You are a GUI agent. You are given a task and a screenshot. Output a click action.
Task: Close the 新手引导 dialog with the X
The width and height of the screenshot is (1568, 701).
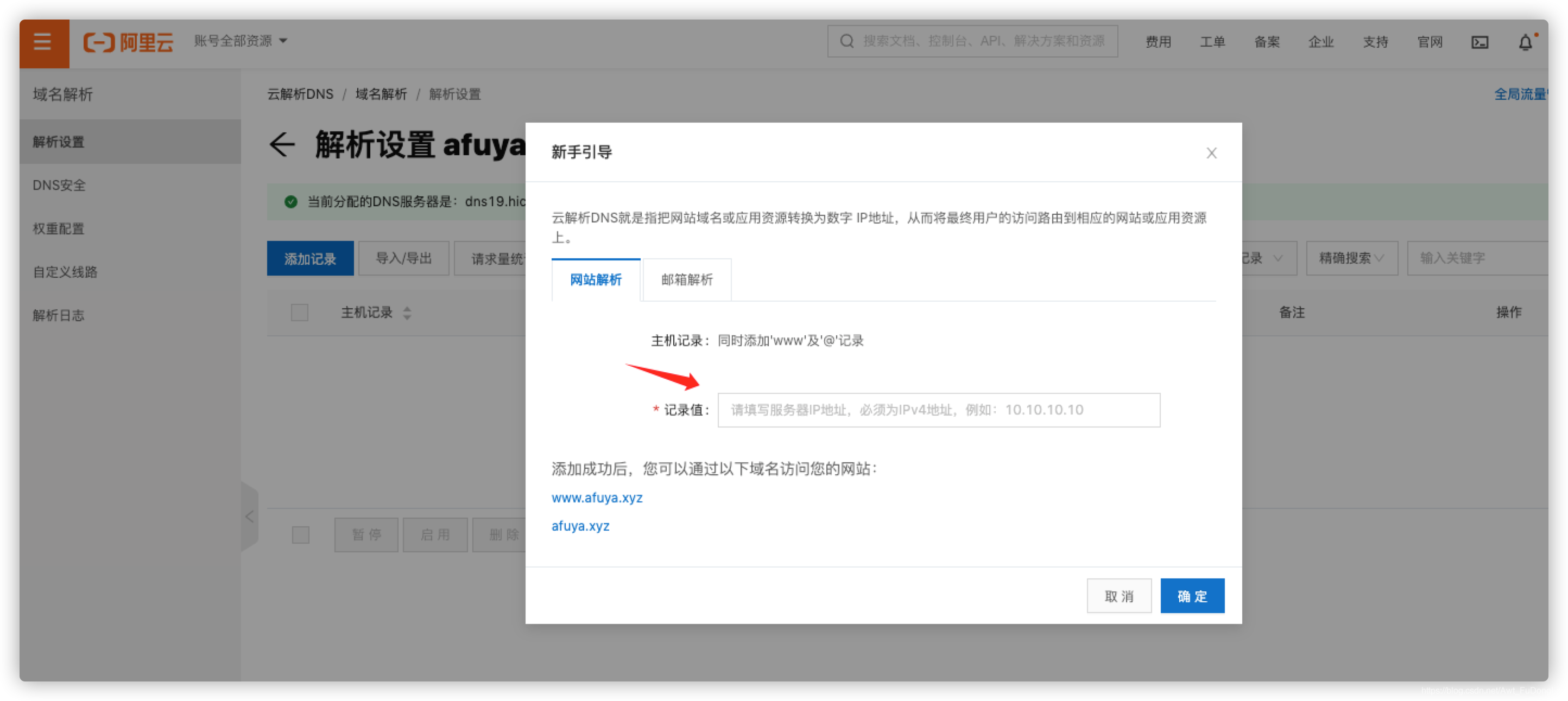pos(1211,154)
